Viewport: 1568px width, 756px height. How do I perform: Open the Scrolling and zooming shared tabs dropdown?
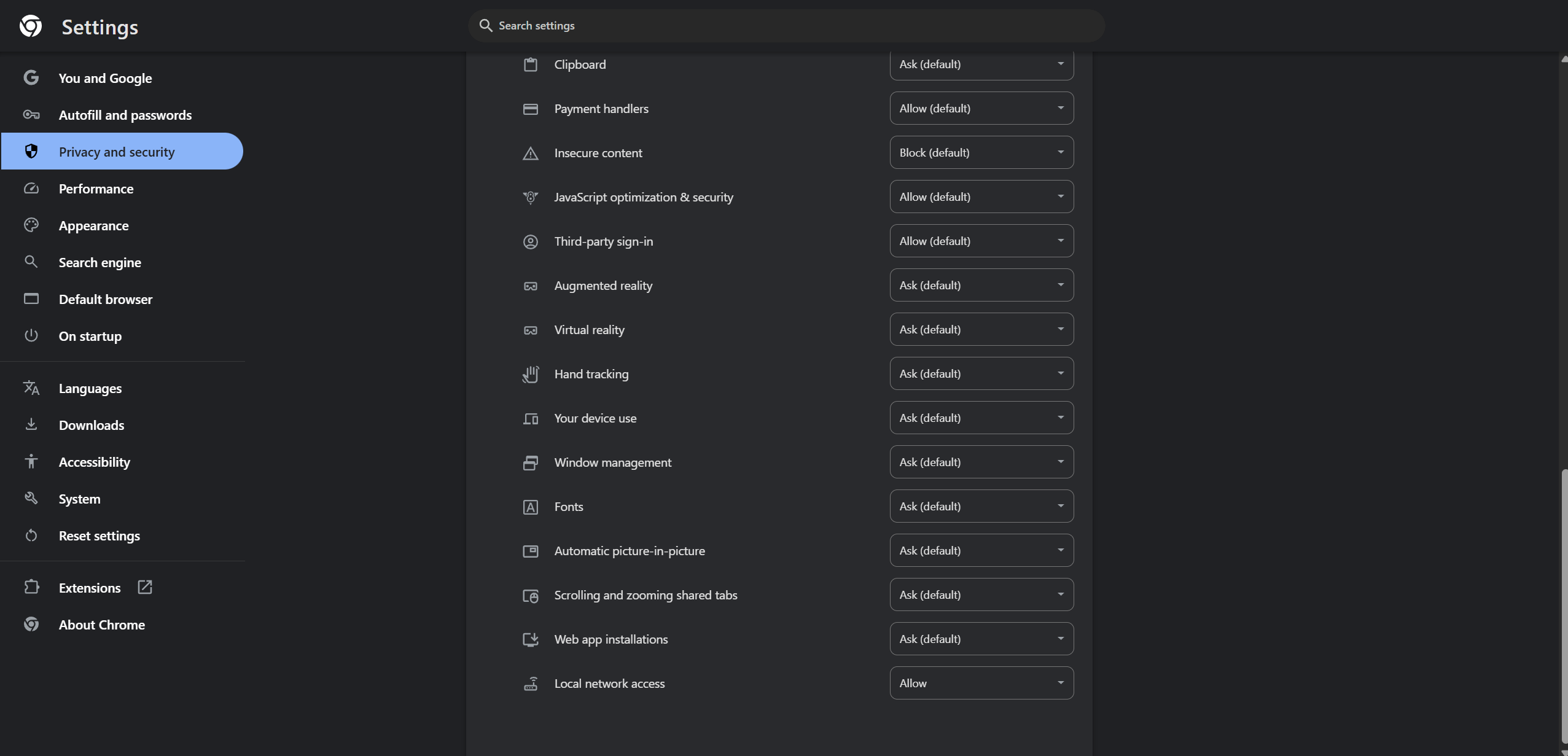coord(981,594)
